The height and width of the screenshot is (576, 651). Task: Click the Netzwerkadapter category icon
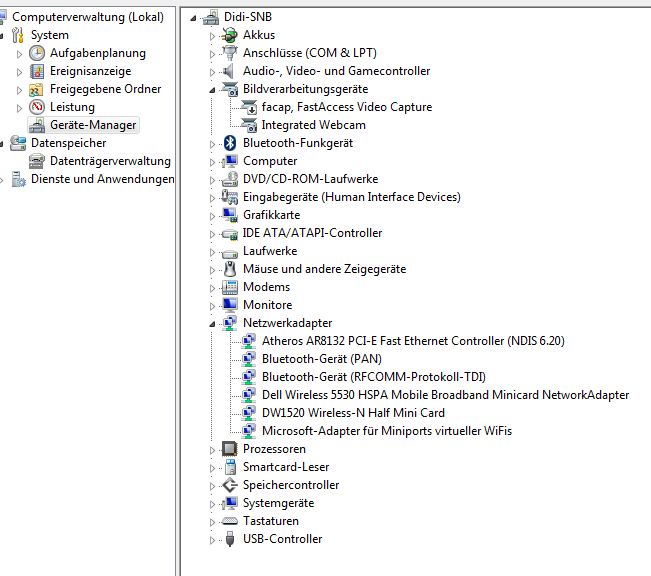229,323
